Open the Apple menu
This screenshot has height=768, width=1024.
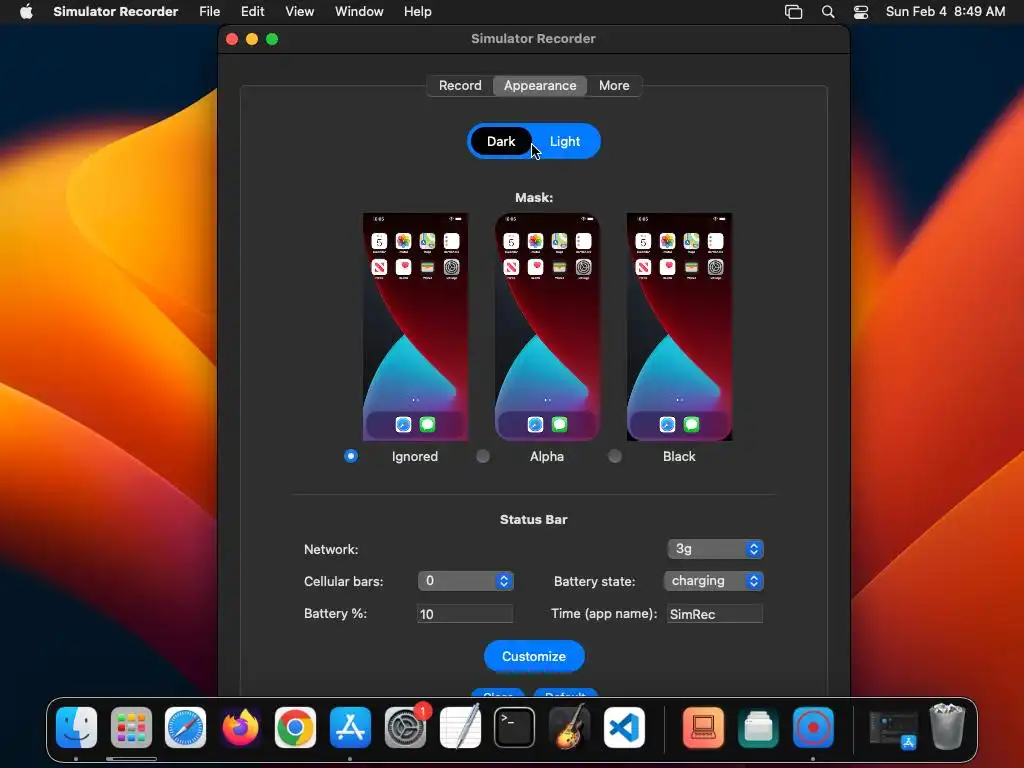pyautogui.click(x=26, y=12)
